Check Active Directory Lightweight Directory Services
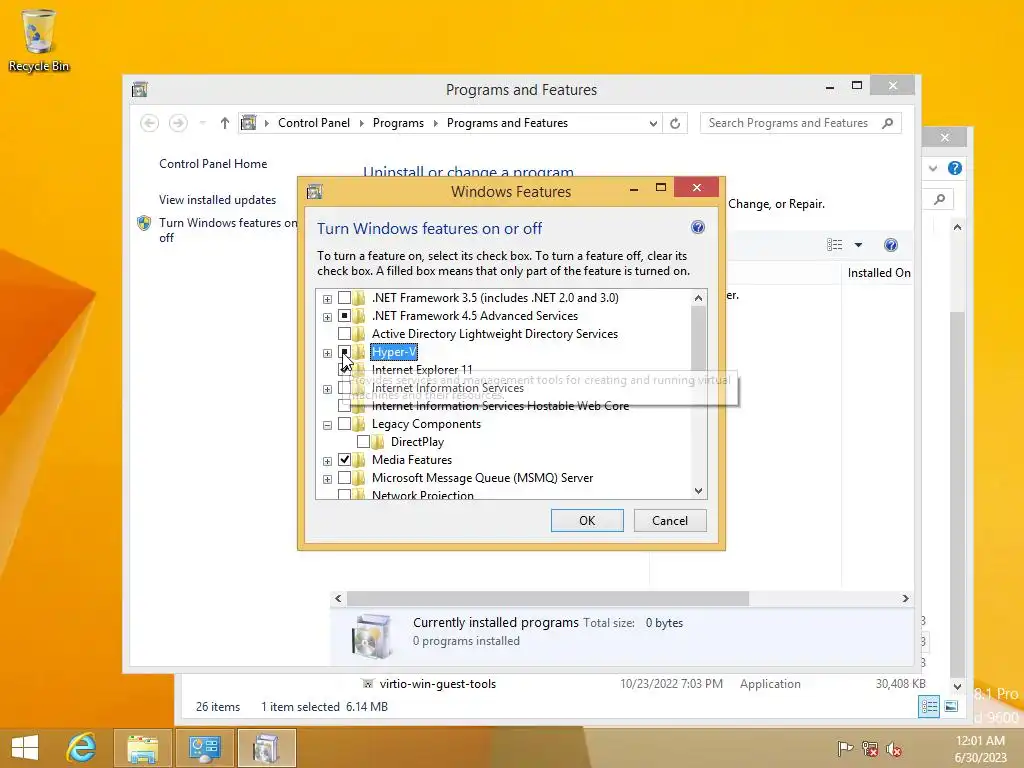 pyautogui.click(x=344, y=334)
